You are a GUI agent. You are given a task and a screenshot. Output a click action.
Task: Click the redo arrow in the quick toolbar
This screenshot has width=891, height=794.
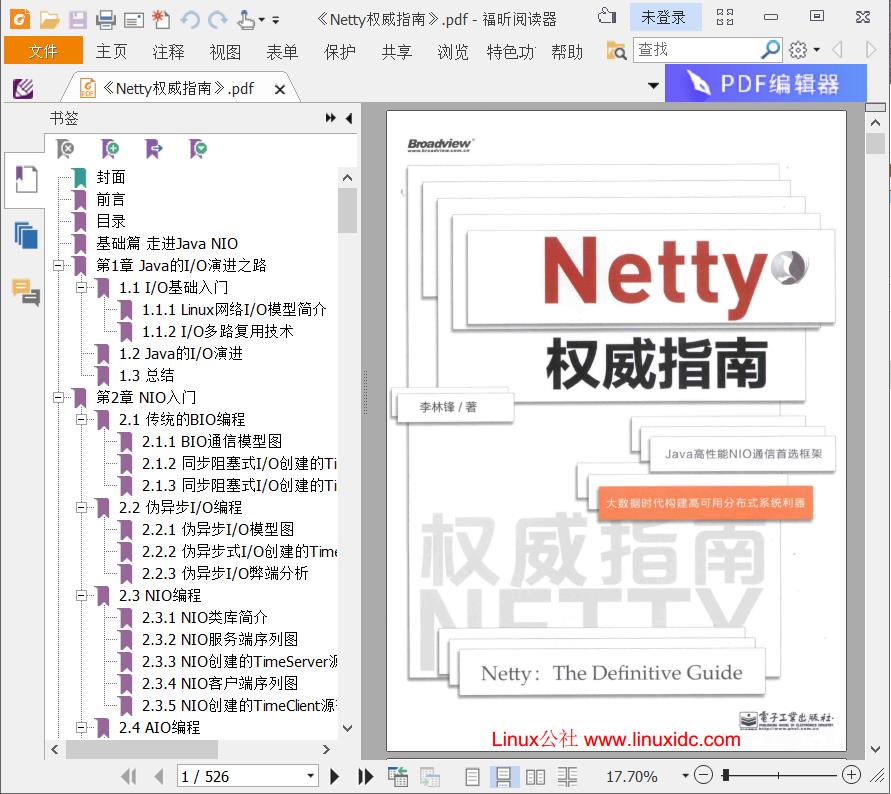[x=218, y=20]
